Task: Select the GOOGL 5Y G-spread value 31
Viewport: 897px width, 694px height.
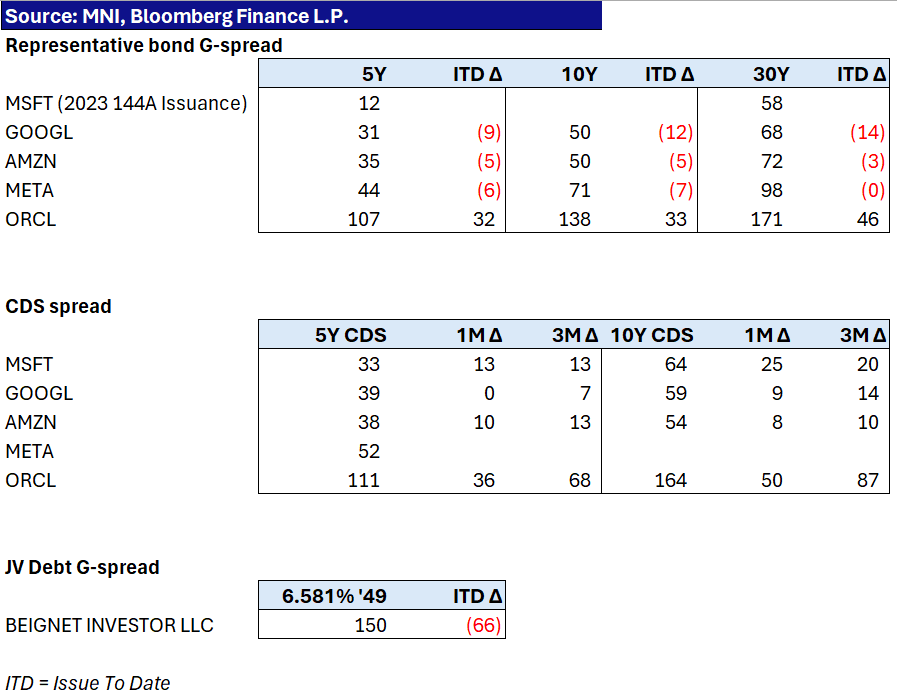Action: point(369,133)
